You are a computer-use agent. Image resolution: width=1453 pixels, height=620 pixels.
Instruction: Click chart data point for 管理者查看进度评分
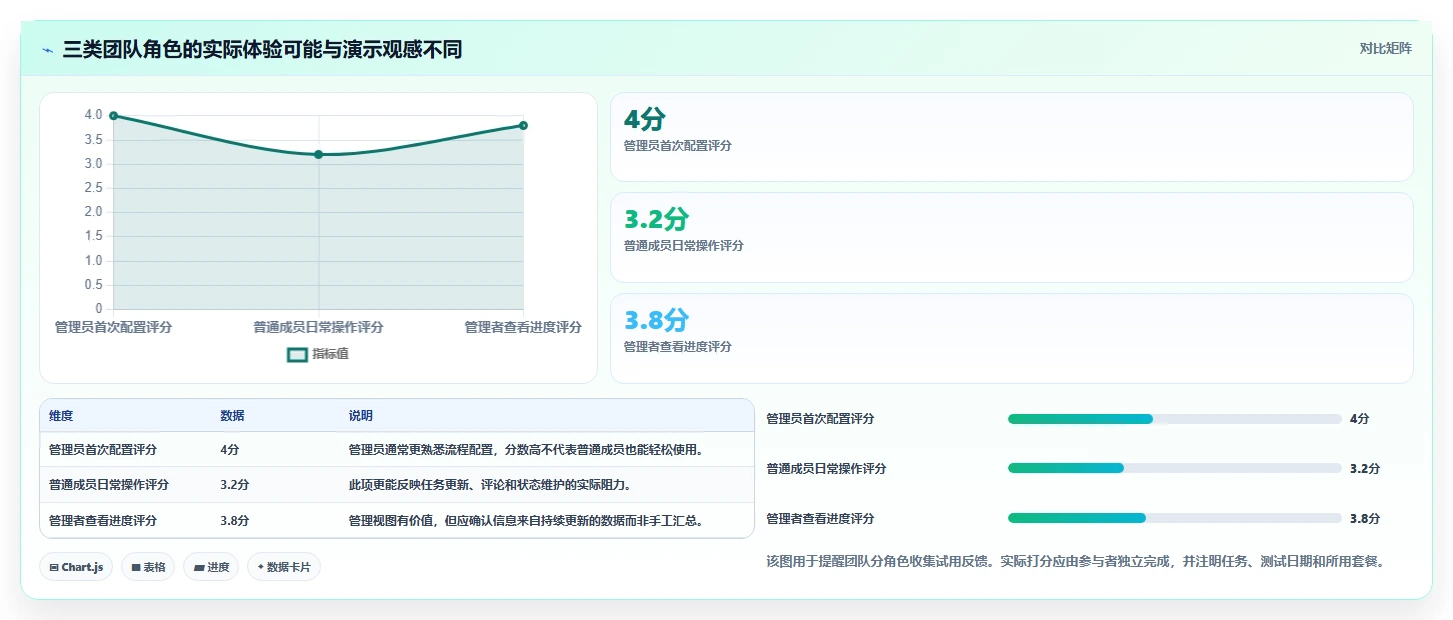click(x=523, y=125)
